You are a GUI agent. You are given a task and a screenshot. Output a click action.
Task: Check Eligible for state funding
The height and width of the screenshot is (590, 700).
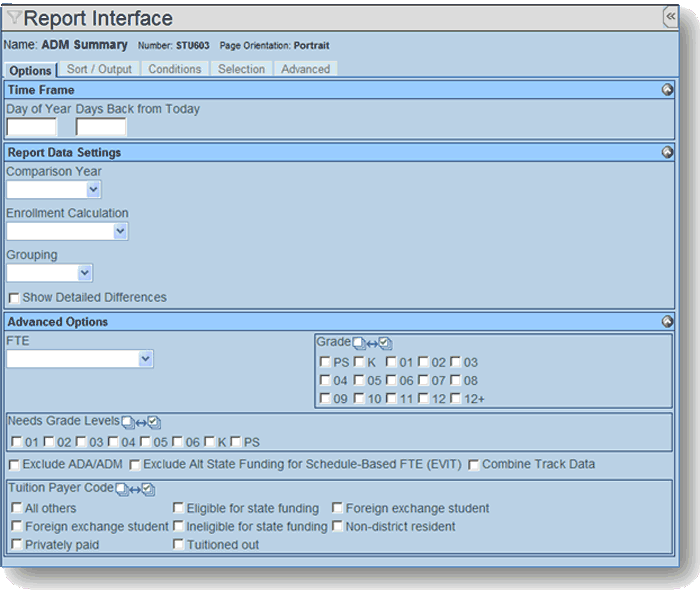click(x=178, y=507)
